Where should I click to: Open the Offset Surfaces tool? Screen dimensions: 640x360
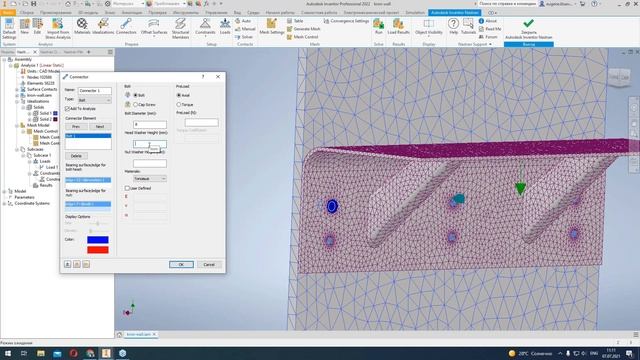[154, 27]
